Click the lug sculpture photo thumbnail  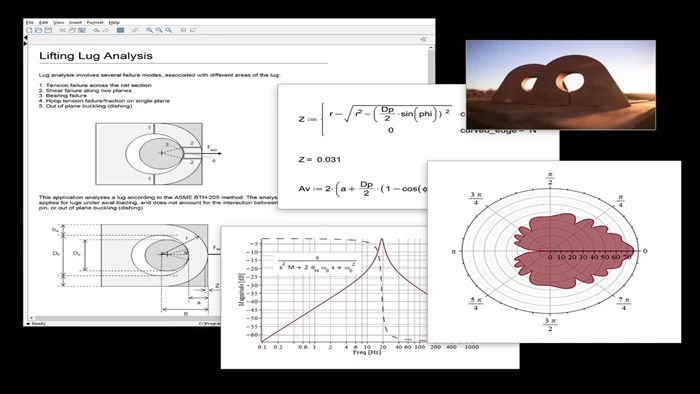(561, 85)
